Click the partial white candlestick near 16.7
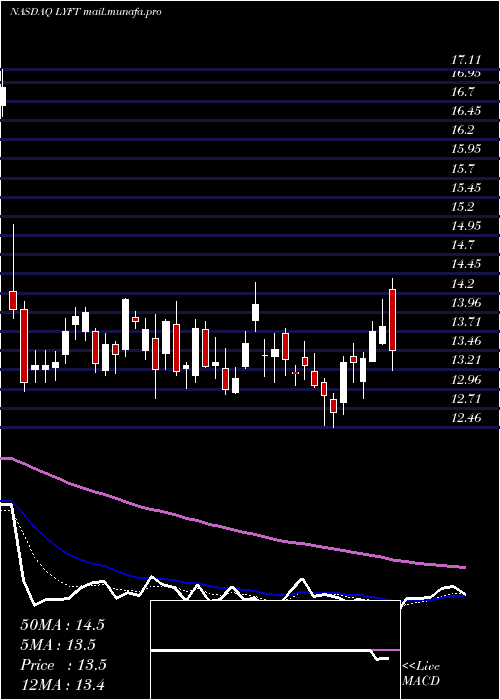Viewport: 500px width, 700px height. point(3,96)
